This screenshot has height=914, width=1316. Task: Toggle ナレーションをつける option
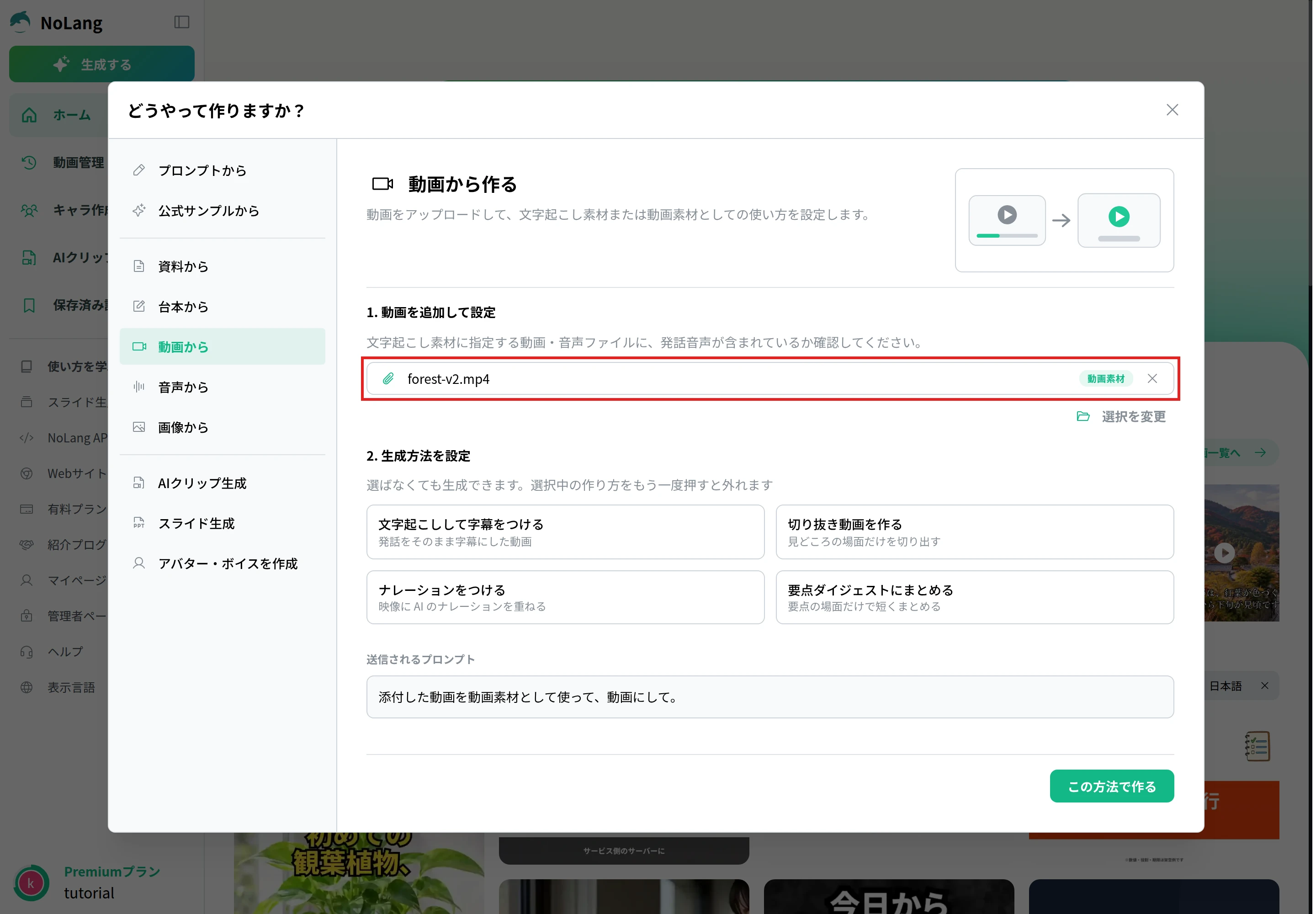coord(565,597)
